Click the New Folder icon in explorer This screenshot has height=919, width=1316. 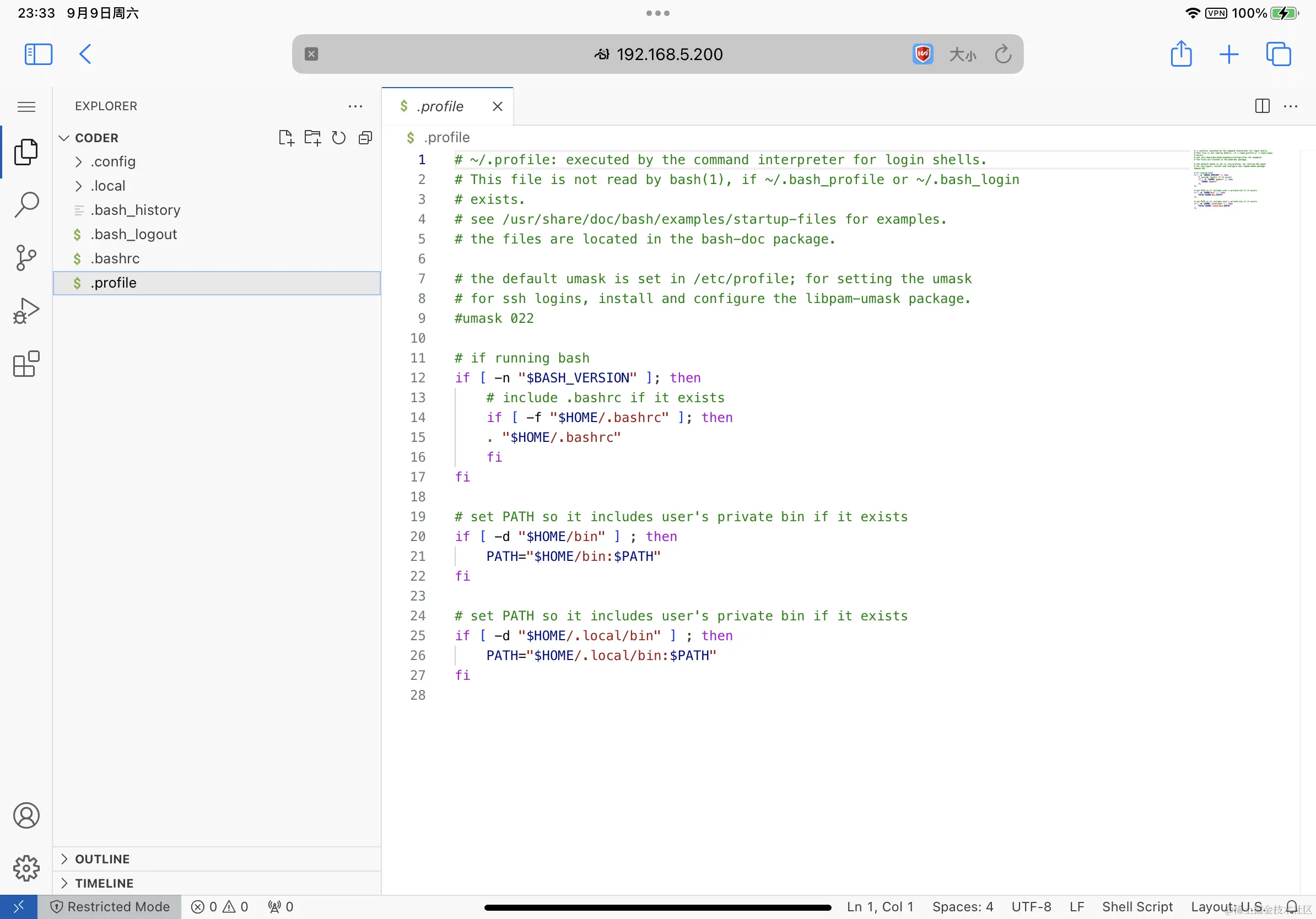point(312,138)
